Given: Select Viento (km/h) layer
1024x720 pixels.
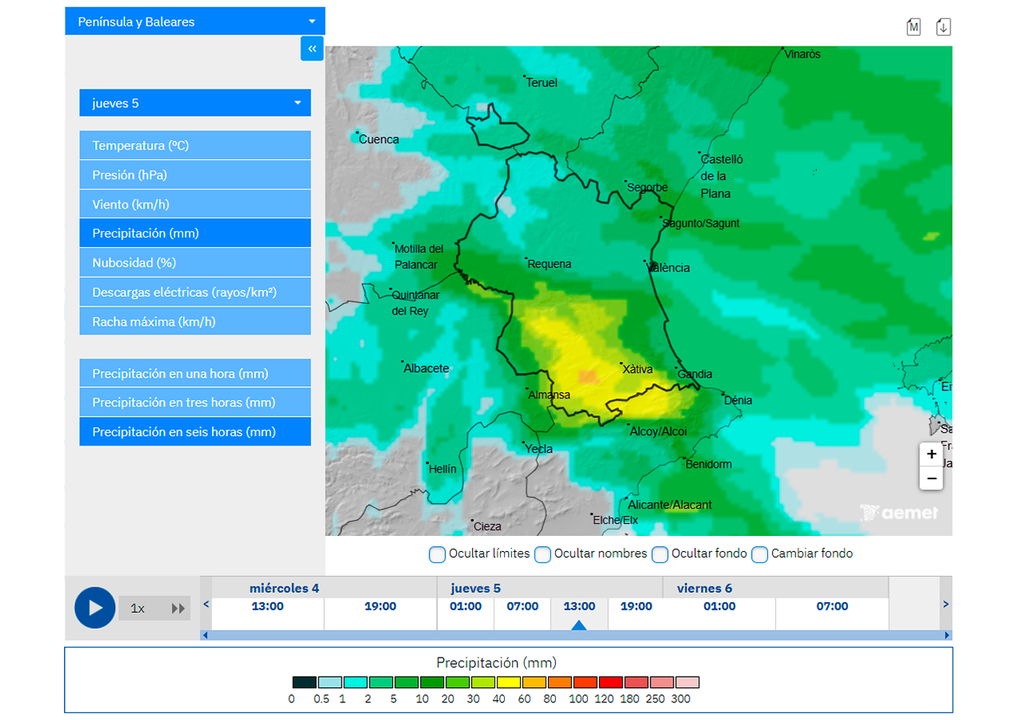Looking at the screenshot, I should coord(194,203).
